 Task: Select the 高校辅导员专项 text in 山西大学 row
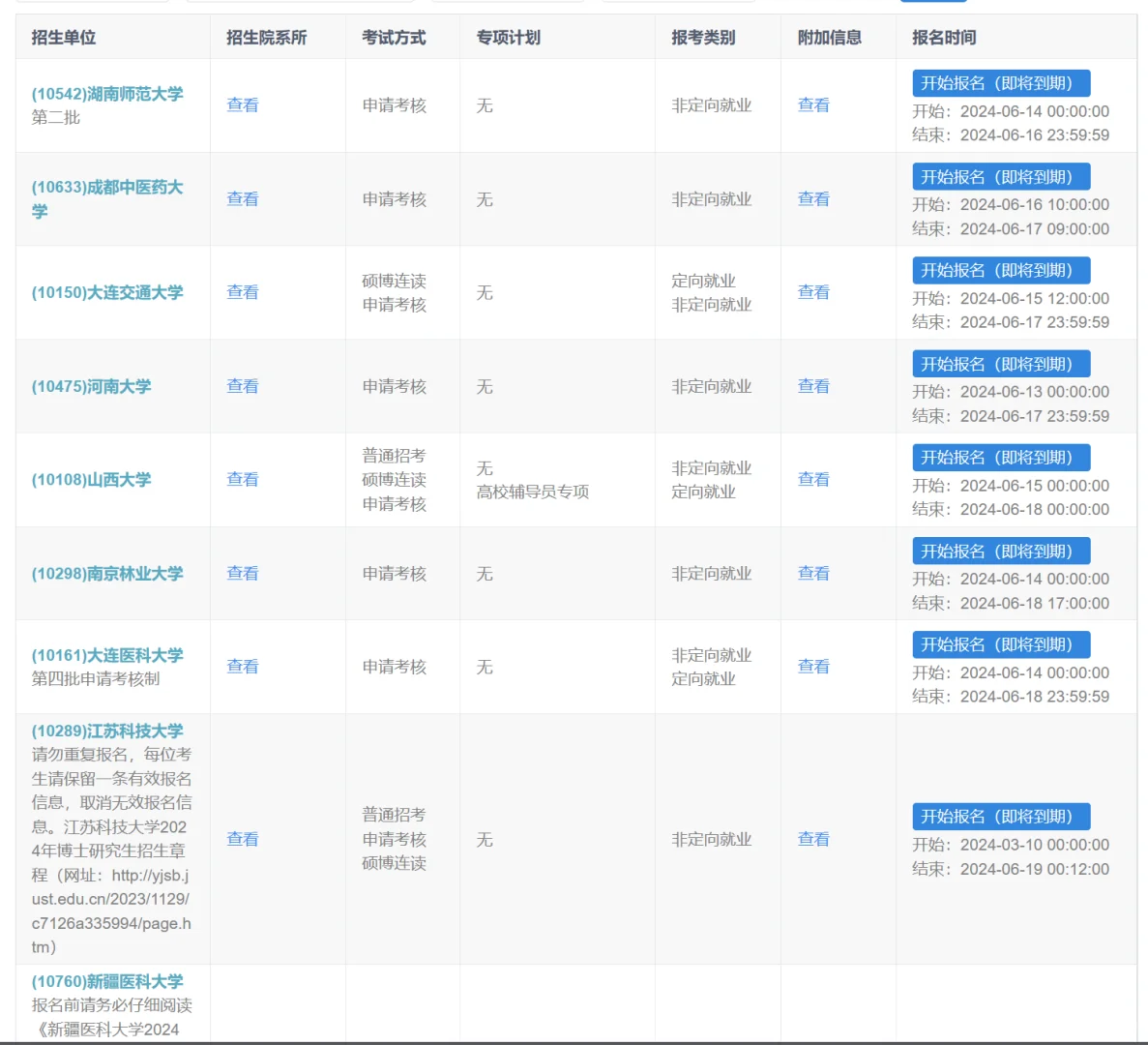point(532,492)
